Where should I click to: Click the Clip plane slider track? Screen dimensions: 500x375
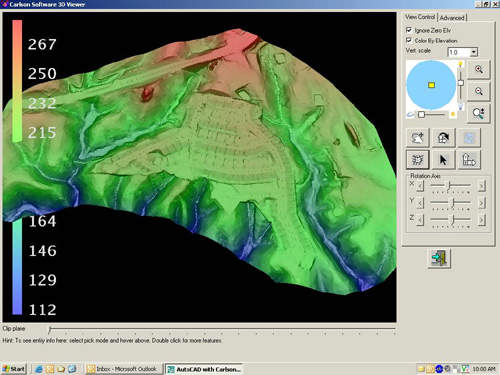pyautogui.click(x=222, y=330)
